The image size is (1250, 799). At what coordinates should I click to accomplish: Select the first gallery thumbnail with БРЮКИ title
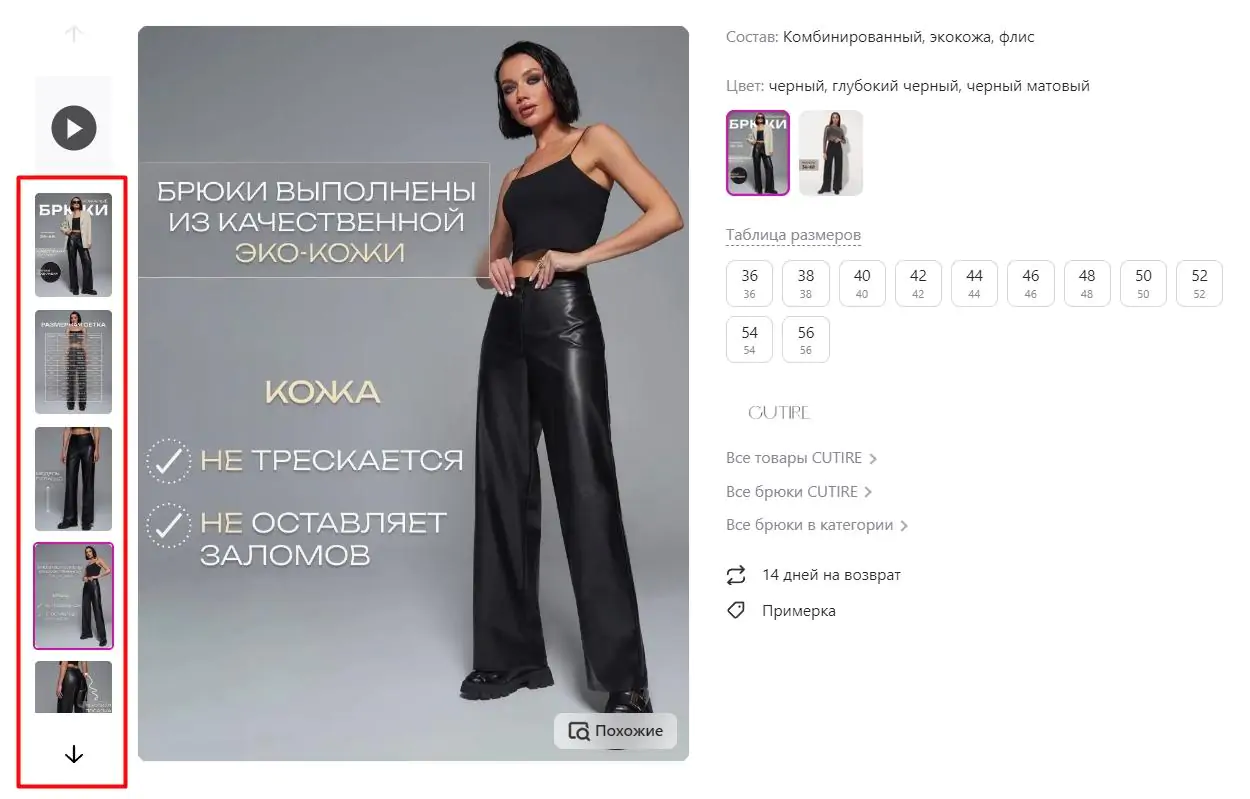coord(74,245)
